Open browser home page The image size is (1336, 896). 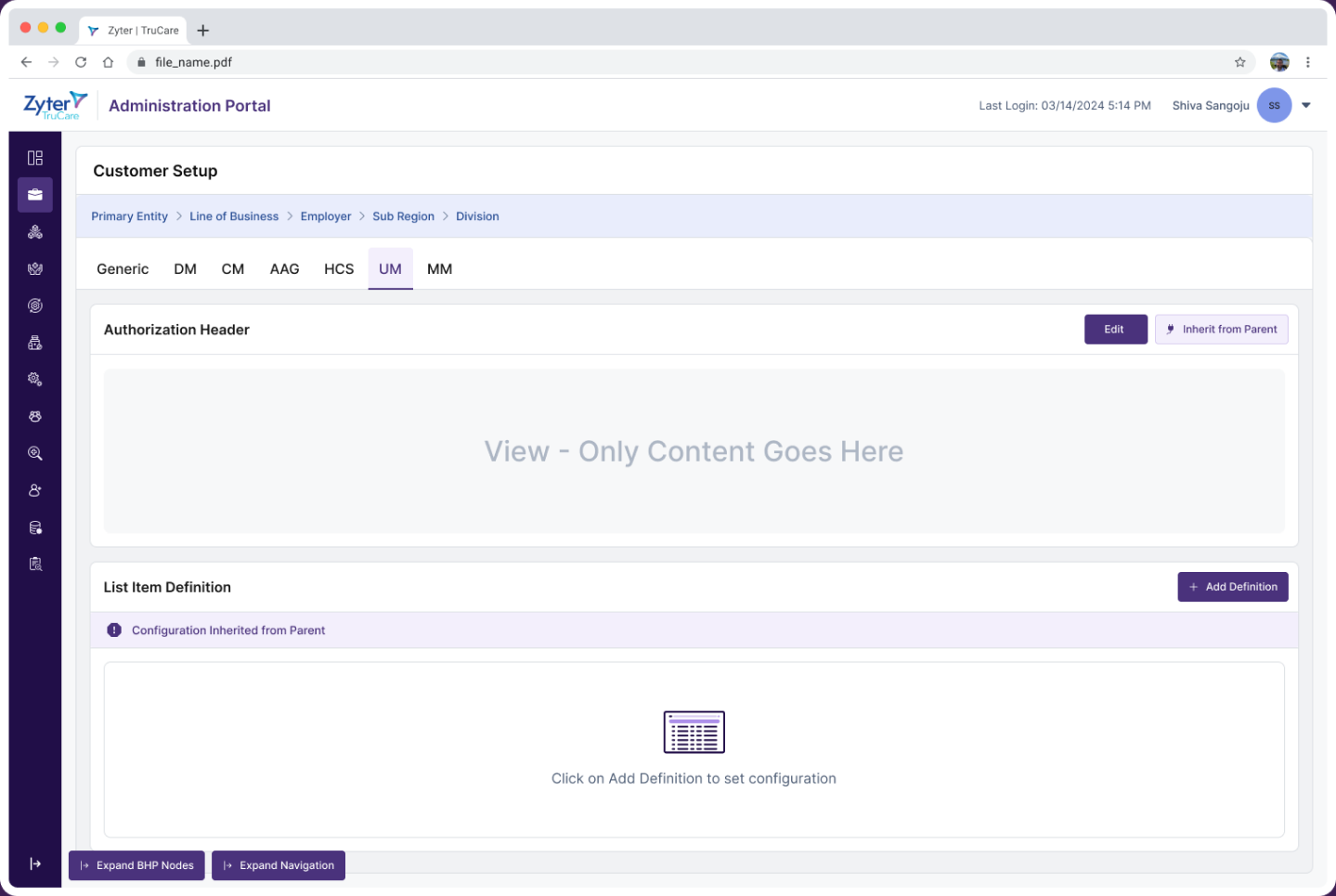click(x=108, y=62)
